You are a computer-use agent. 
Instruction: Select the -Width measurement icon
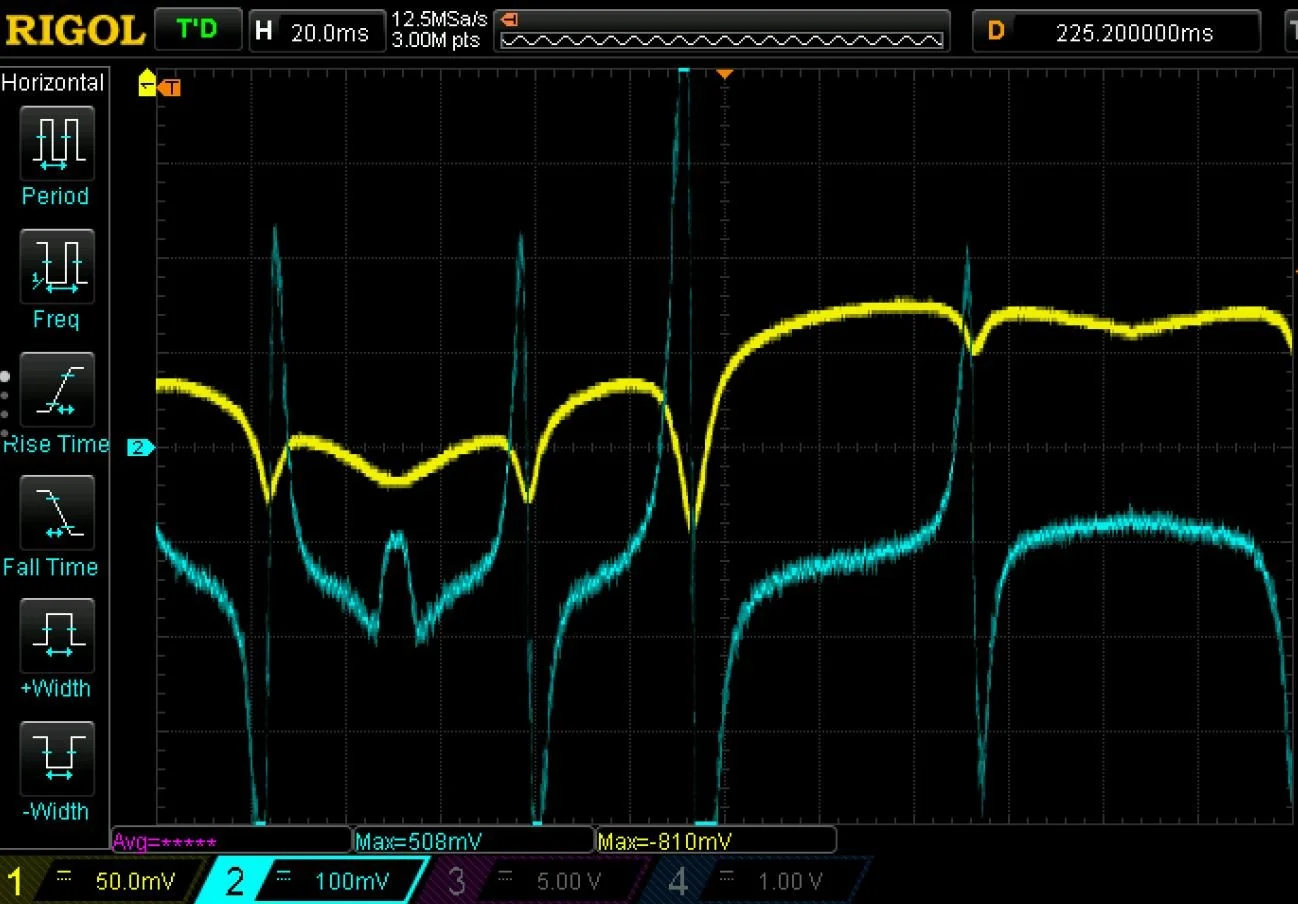pyautogui.click(x=57, y=759)
